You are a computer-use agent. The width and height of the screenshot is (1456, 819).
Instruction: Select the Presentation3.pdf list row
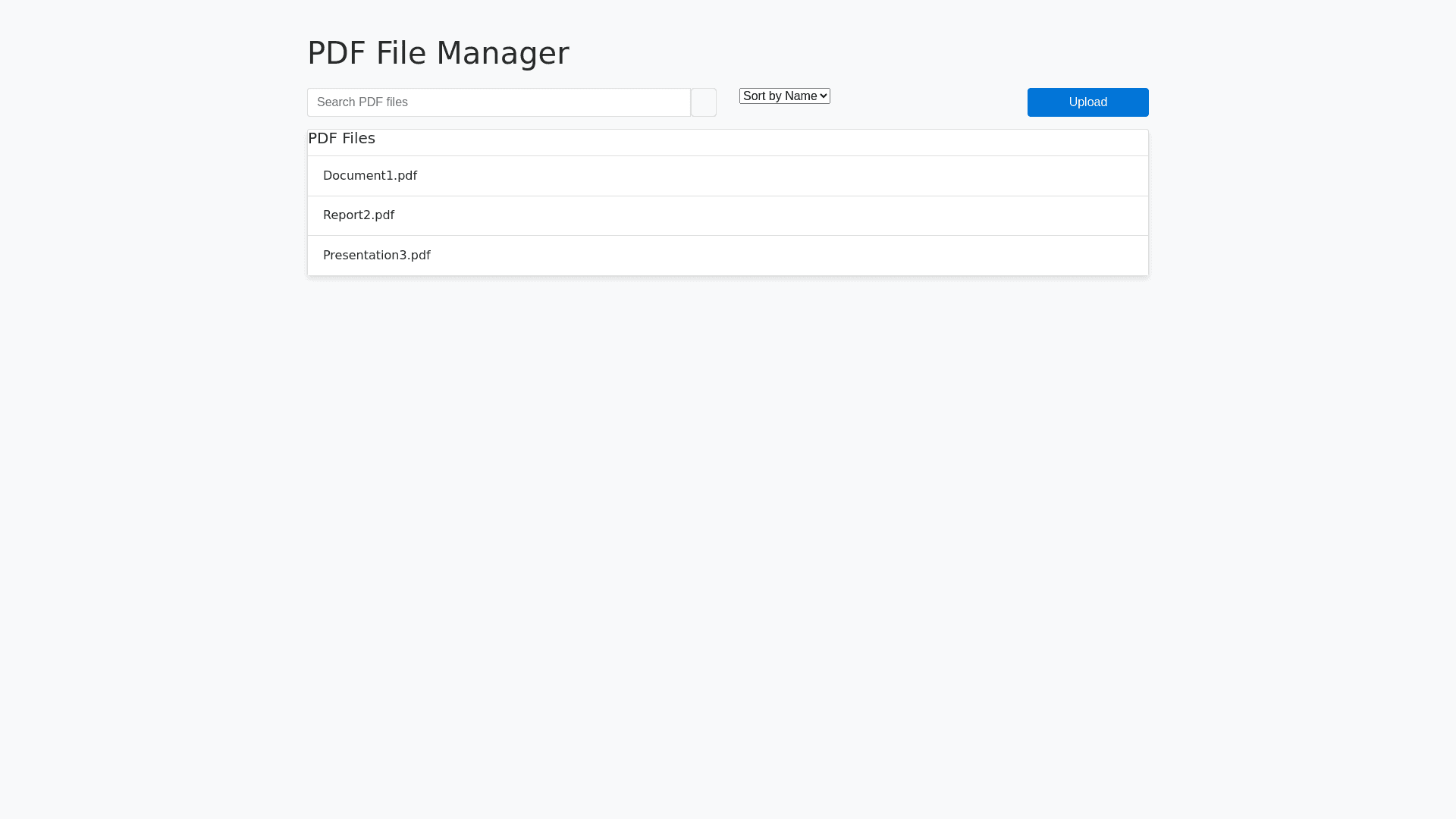(x=727, y=256)
